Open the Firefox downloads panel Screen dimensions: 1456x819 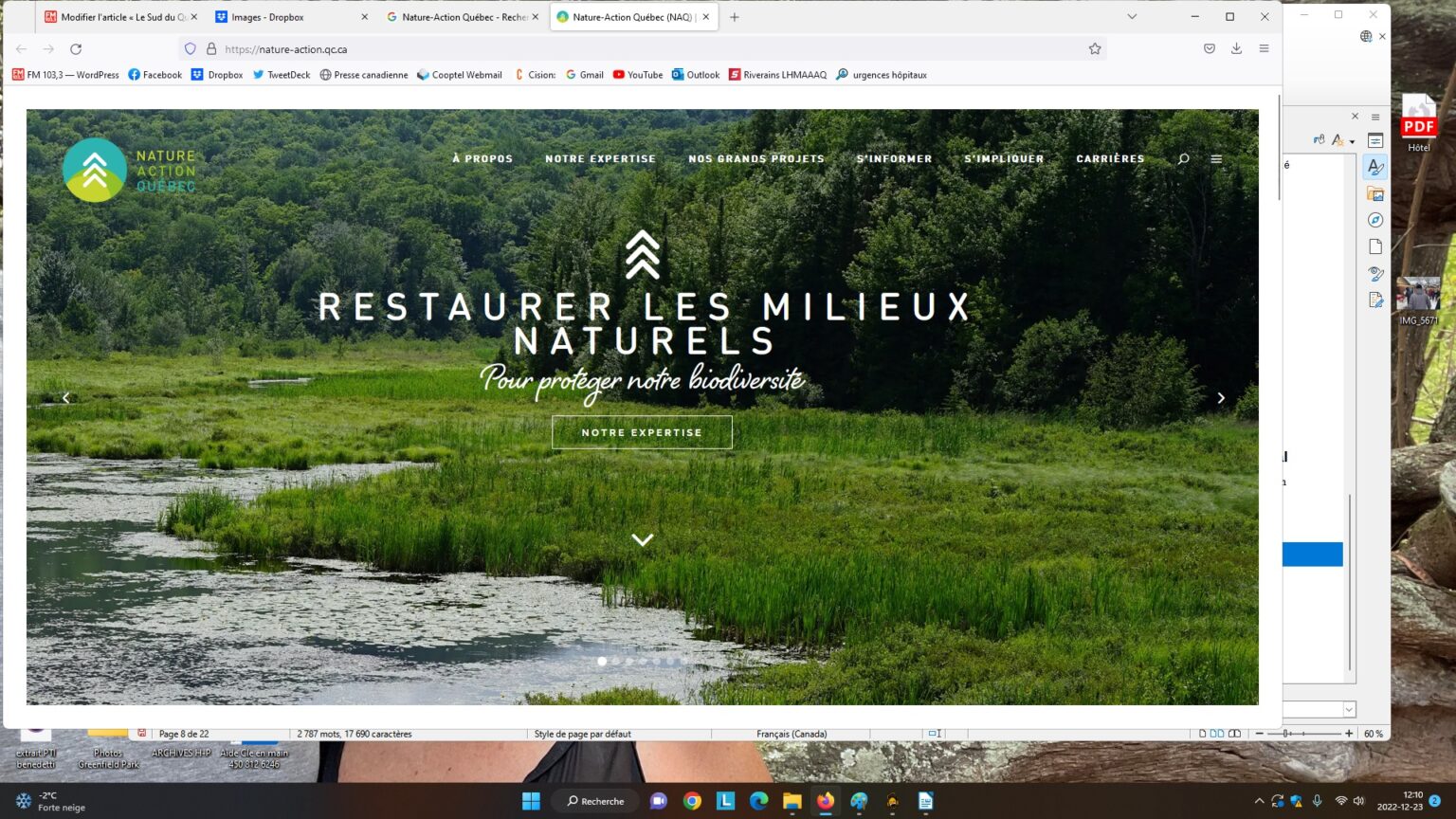tap(1236, 49)
